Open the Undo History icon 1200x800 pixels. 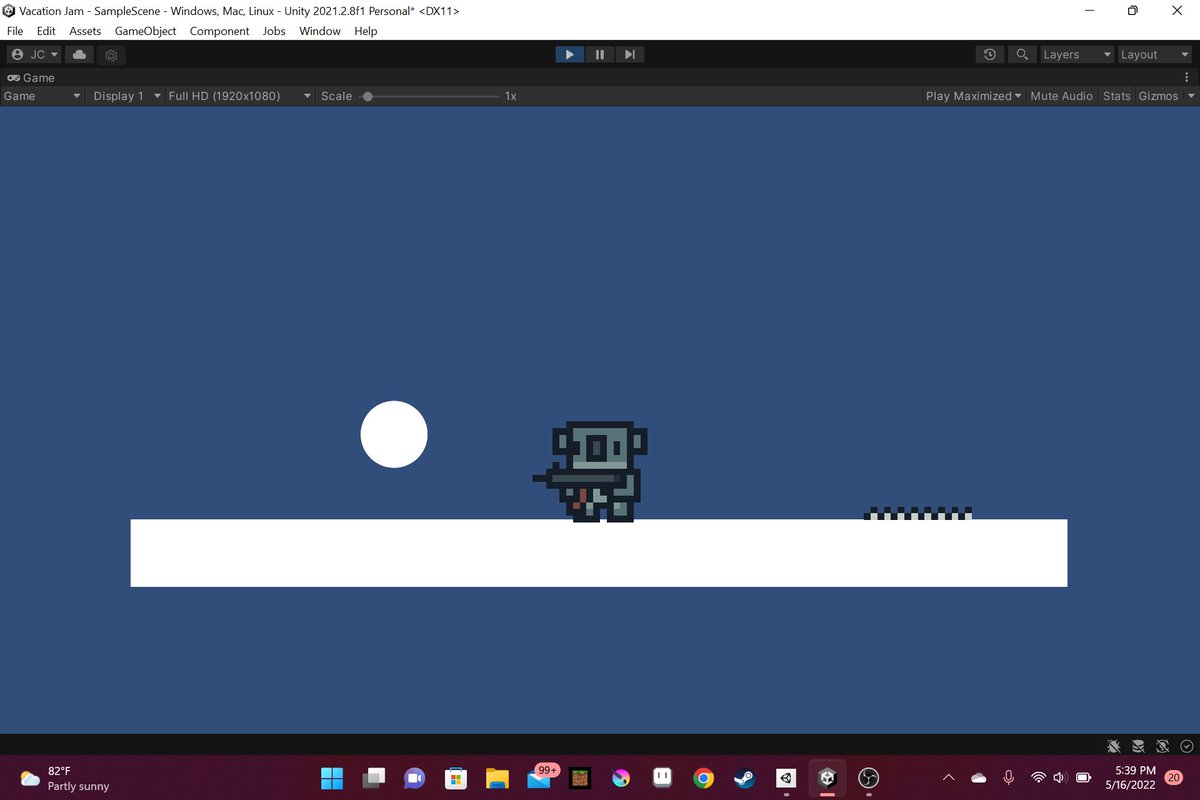[x=990, y=55]
